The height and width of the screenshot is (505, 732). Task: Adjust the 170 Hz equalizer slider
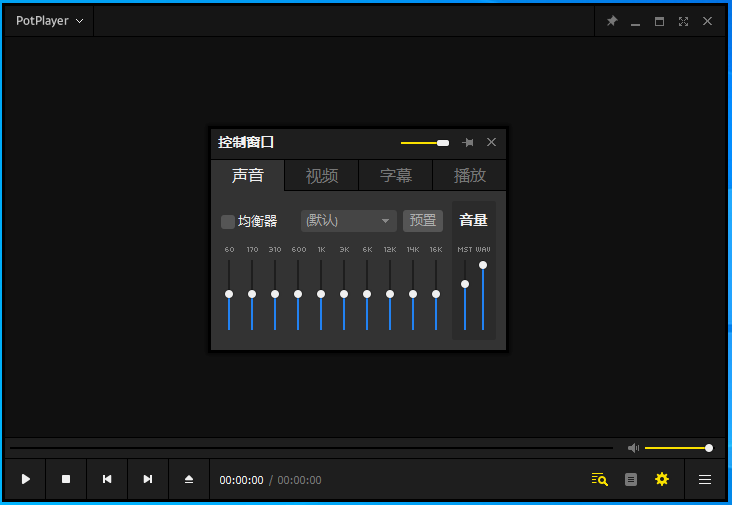(252, 295)
